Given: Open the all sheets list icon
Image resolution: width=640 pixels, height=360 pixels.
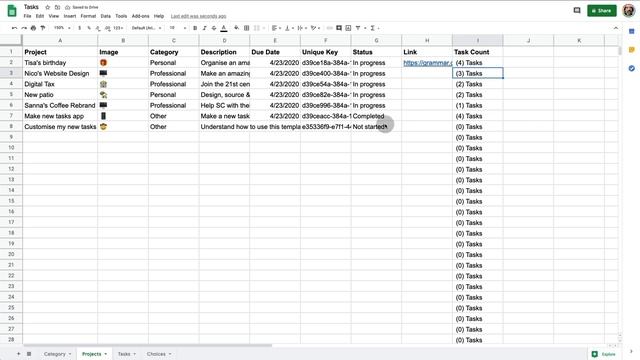Looking at the screenshot, I should coord(29,354).
